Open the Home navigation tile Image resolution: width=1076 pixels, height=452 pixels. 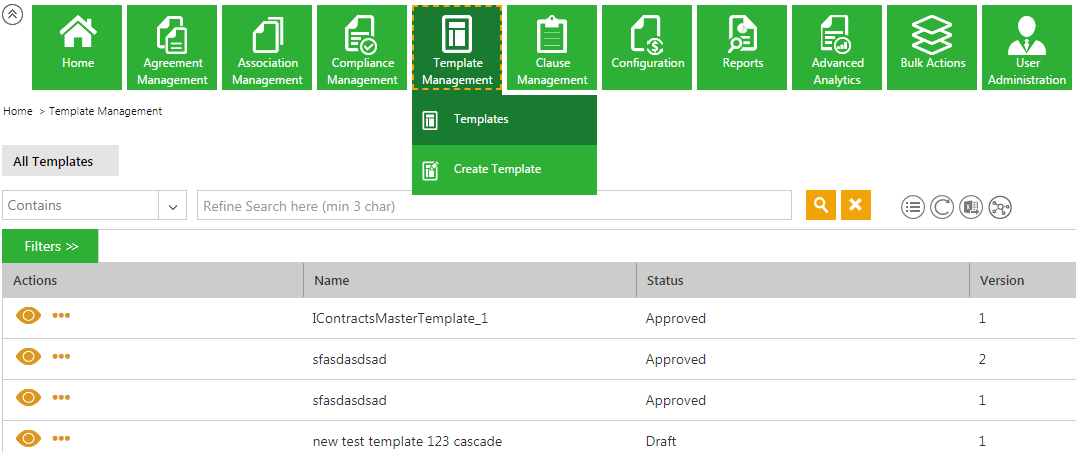click(78, 47)
